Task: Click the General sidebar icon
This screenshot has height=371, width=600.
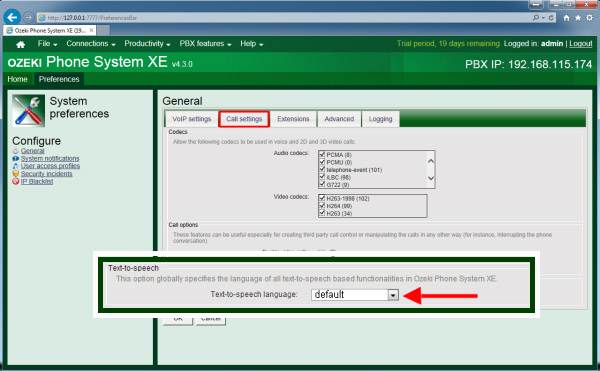Action: pos(15,151)
